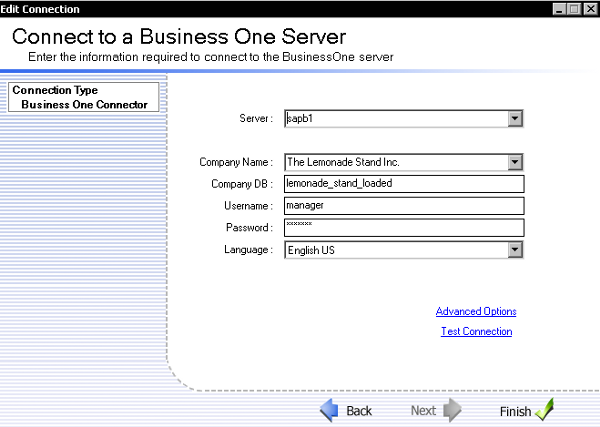Click The Lemonade Stand Inc. combo text
The height and width of the screenshot is (427, 600).
343,162
